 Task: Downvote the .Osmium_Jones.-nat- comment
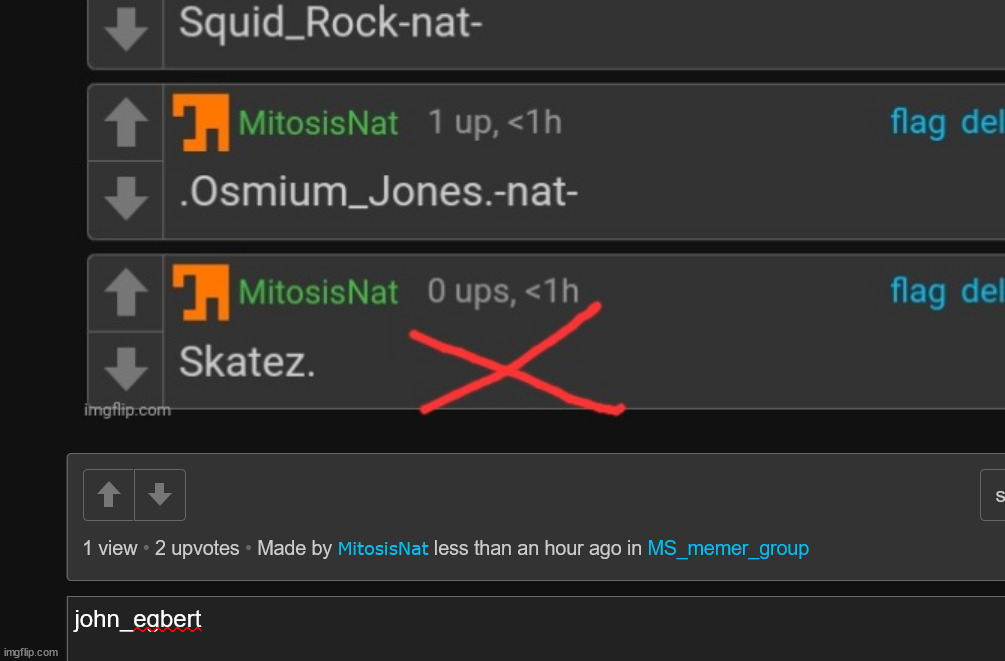126,199
